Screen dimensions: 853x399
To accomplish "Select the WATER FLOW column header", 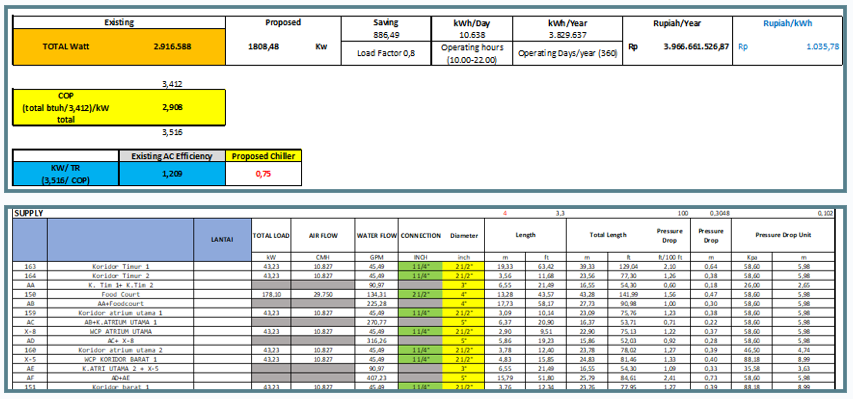I will point(376,236).
